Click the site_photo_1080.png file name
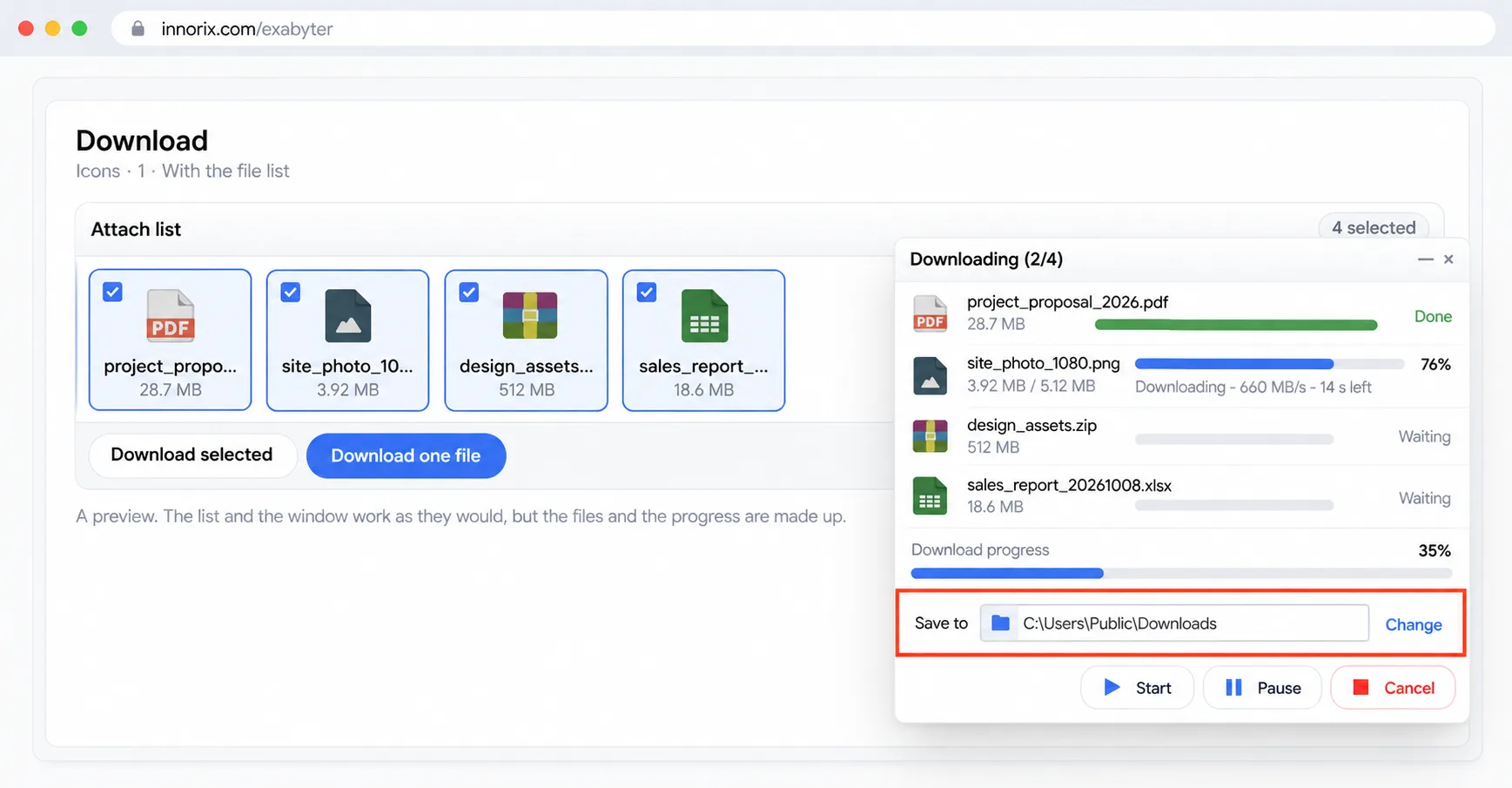This screenshot has width=1512, height=788. (1044, 363)
